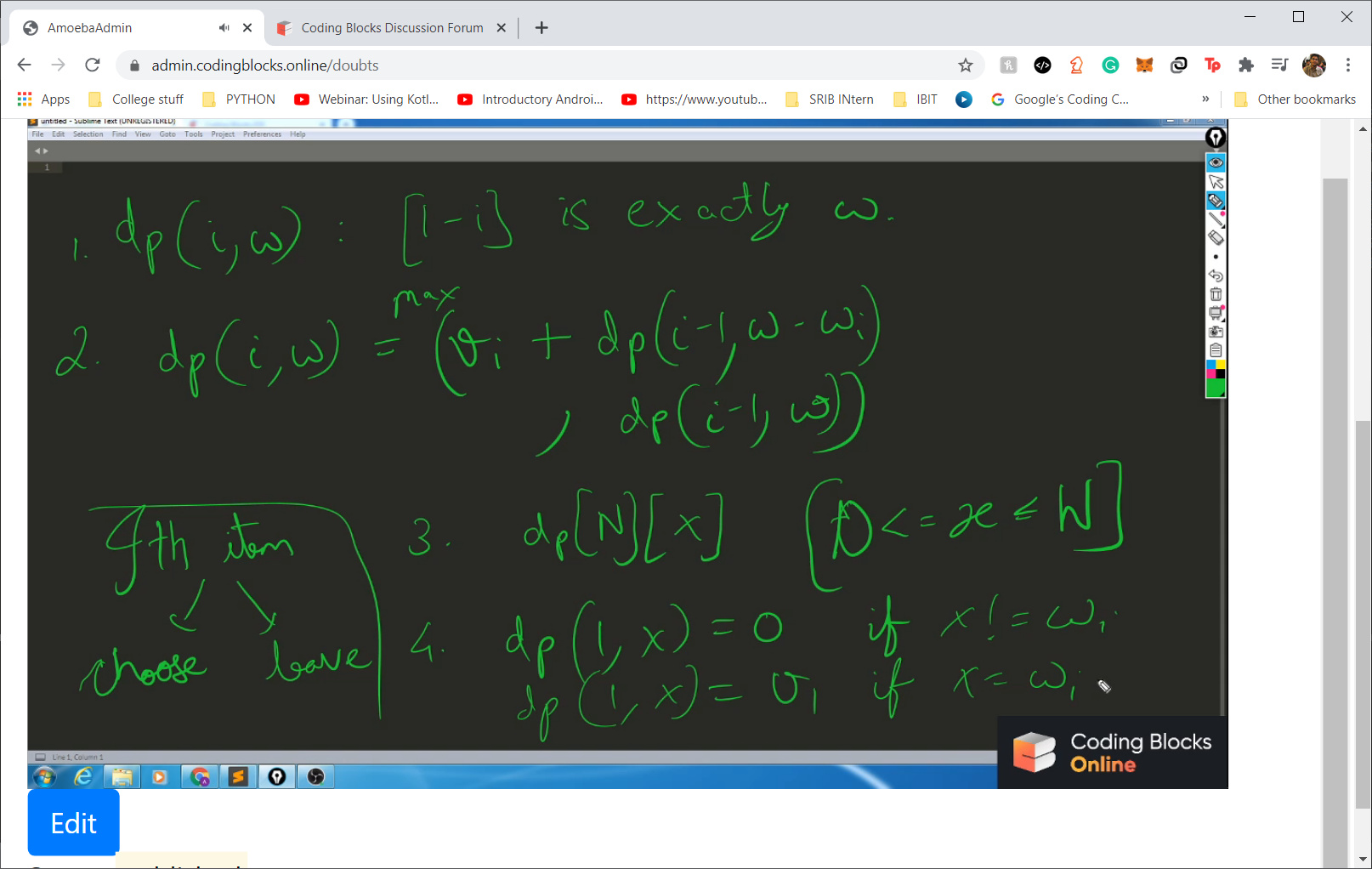The image size is (1372, 869).
Task: Pick the green color swatch in drawing toolbar
Action: pos(1216,389)
